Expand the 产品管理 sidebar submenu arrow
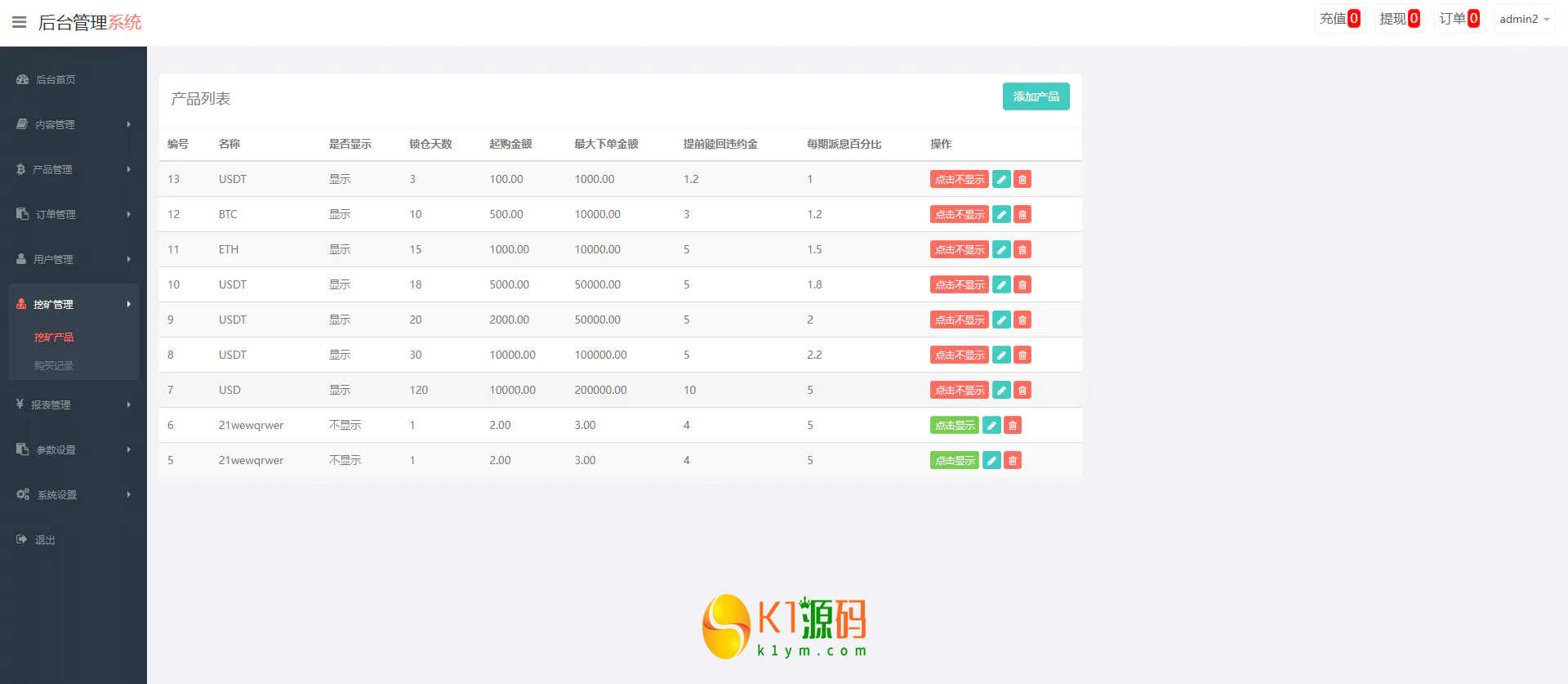Screen dimensions: 1568x684 [128, 169]
